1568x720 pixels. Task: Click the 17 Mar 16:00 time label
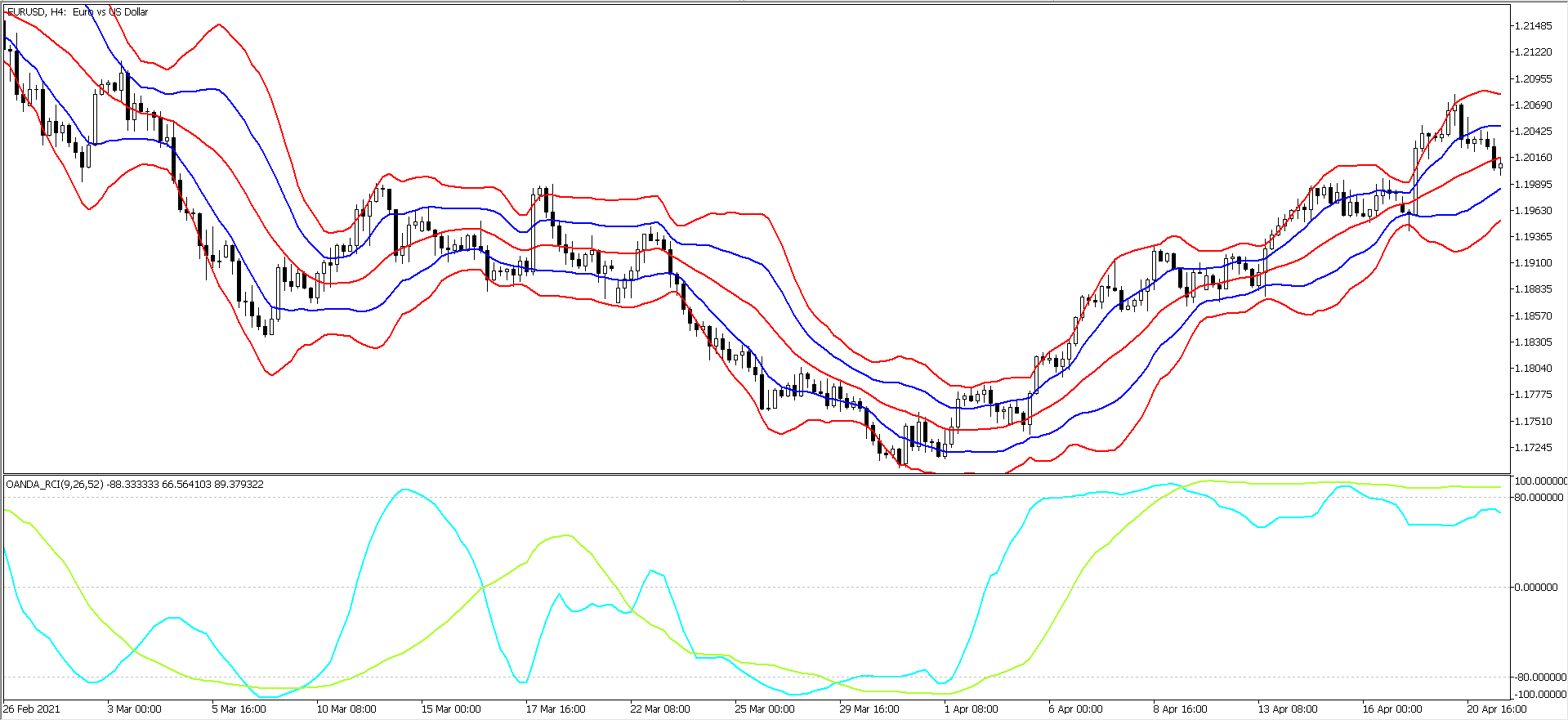point(556,709)
